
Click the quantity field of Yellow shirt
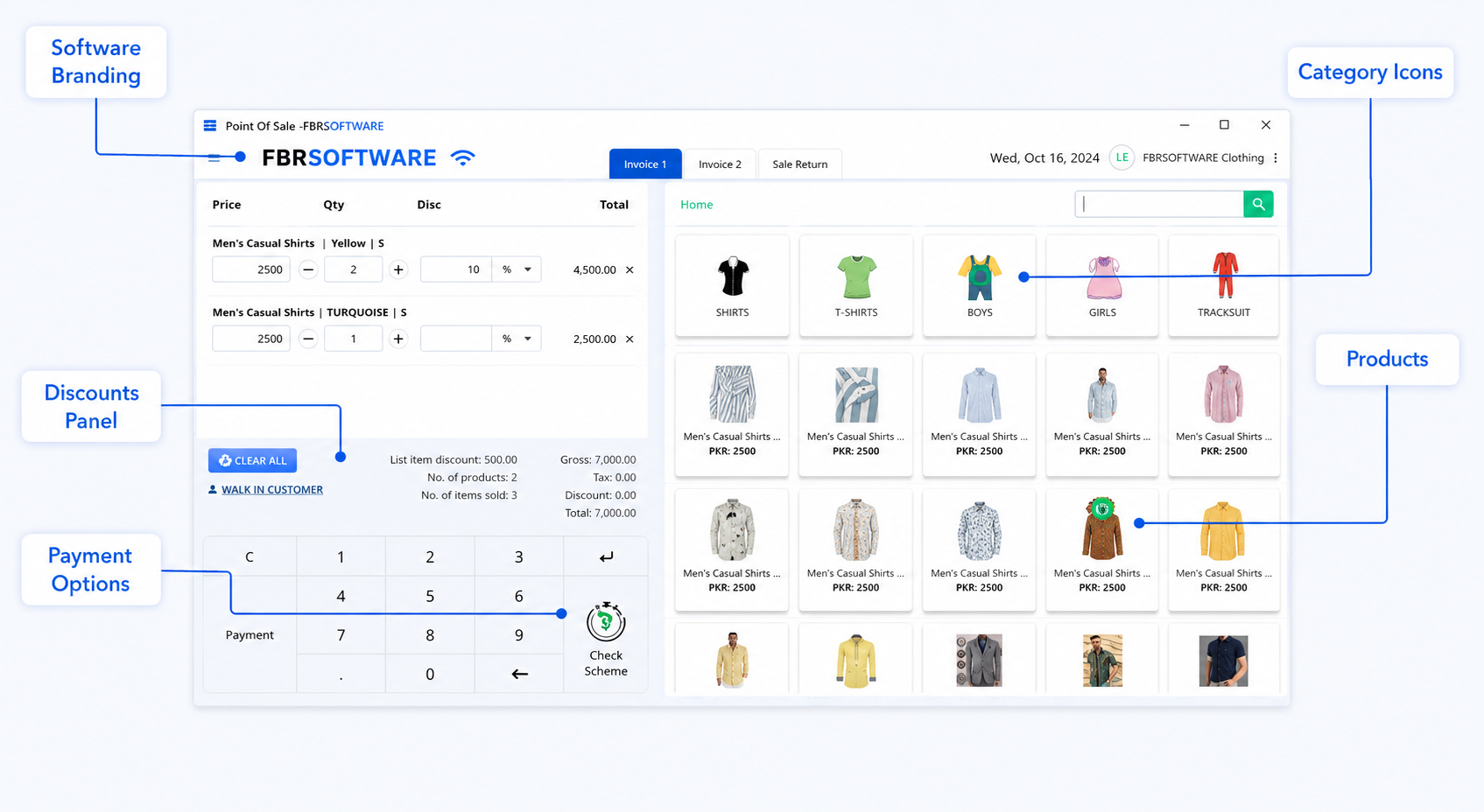pyautogui.click(x=354, y=269)
